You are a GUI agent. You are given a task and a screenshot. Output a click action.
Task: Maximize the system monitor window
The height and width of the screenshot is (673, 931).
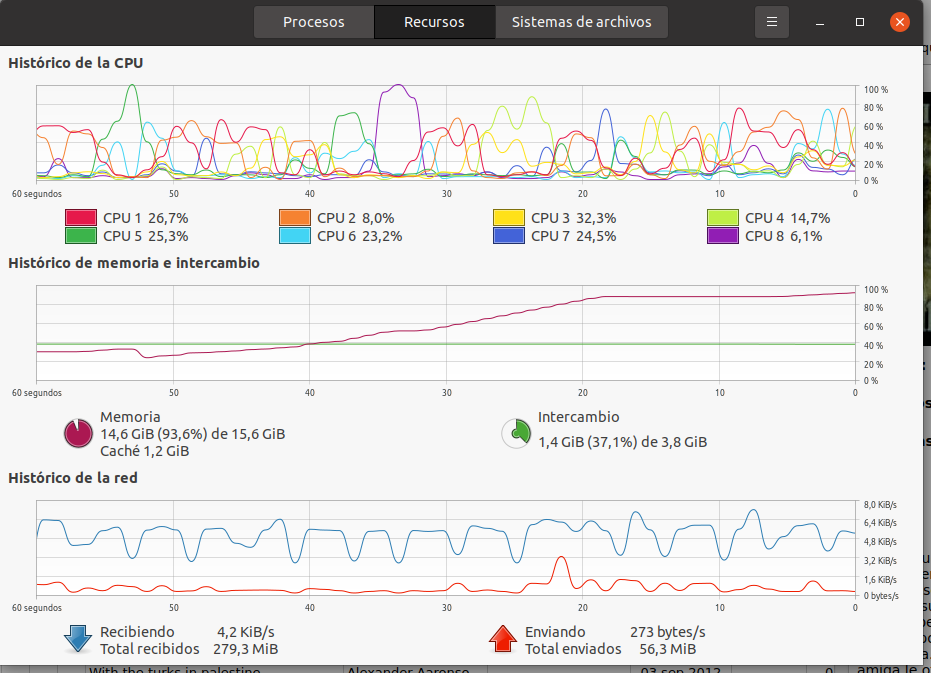click(x=859, y=22)
